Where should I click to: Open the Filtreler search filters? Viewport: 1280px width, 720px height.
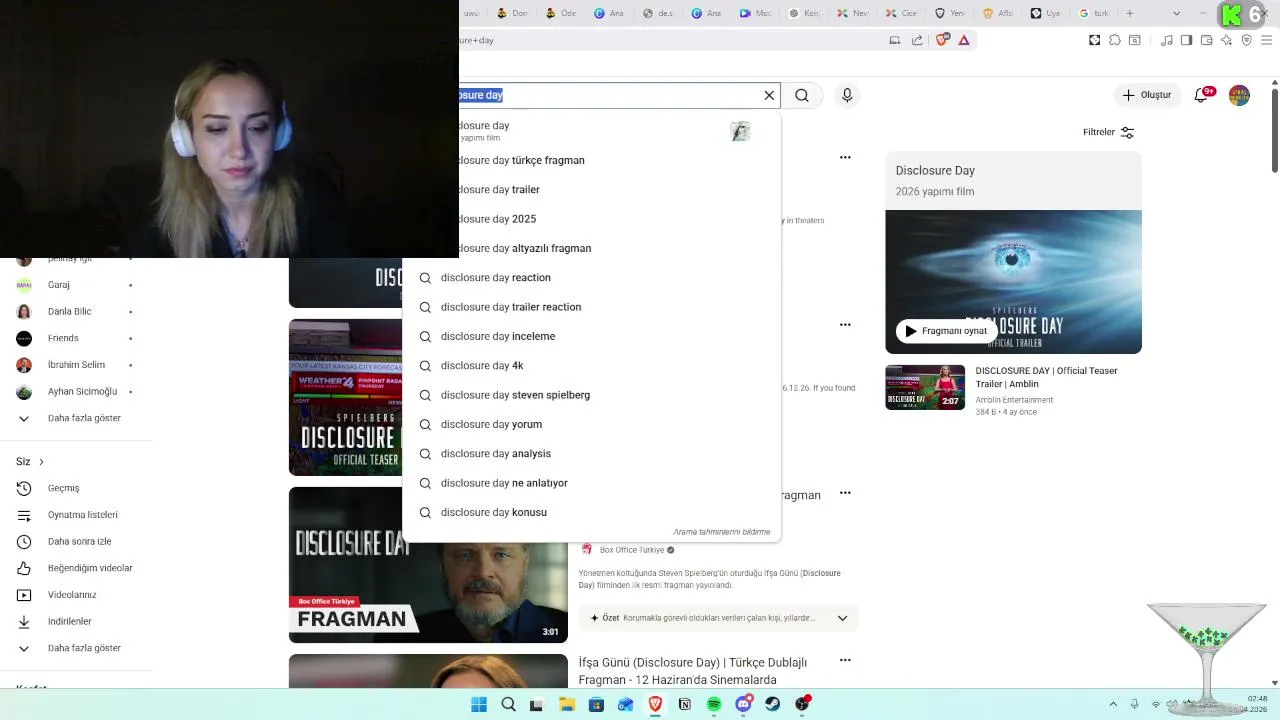(1108, 132)
